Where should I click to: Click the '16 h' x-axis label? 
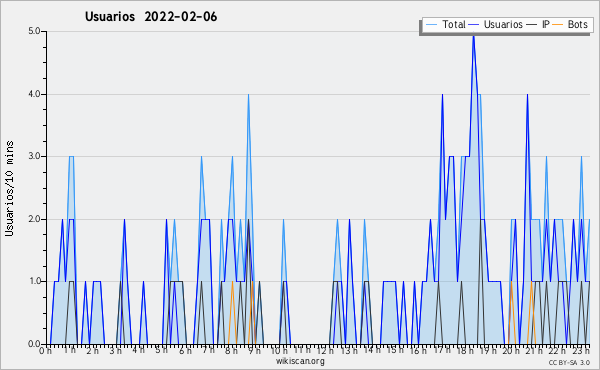[x=418, y=351]
